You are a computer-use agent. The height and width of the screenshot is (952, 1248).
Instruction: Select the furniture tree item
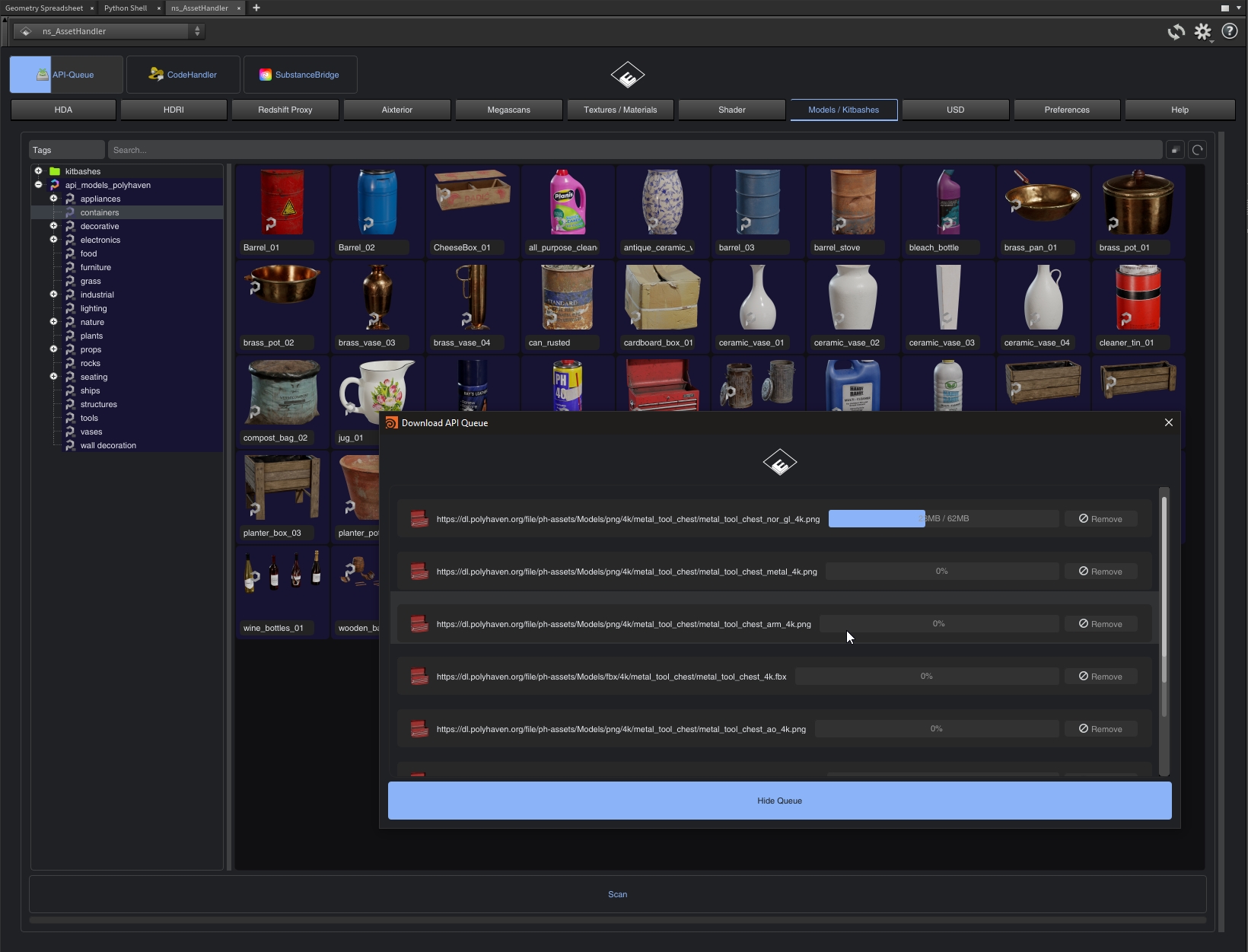(96, 267)
